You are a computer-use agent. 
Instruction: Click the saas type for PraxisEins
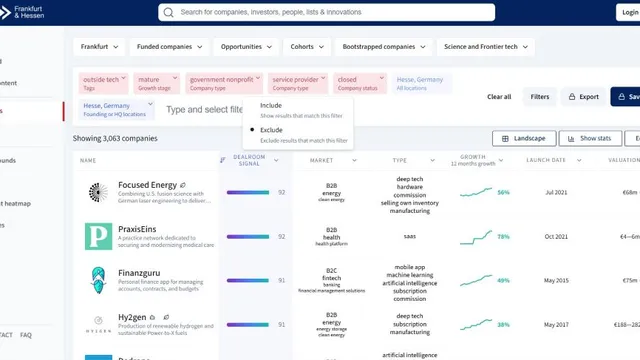coord(409,236)
